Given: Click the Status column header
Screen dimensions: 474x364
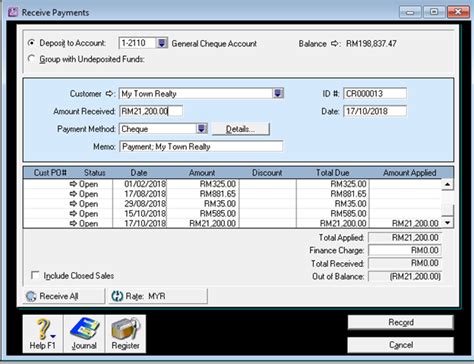Looking at the screenshot, I should pos(95,173).
